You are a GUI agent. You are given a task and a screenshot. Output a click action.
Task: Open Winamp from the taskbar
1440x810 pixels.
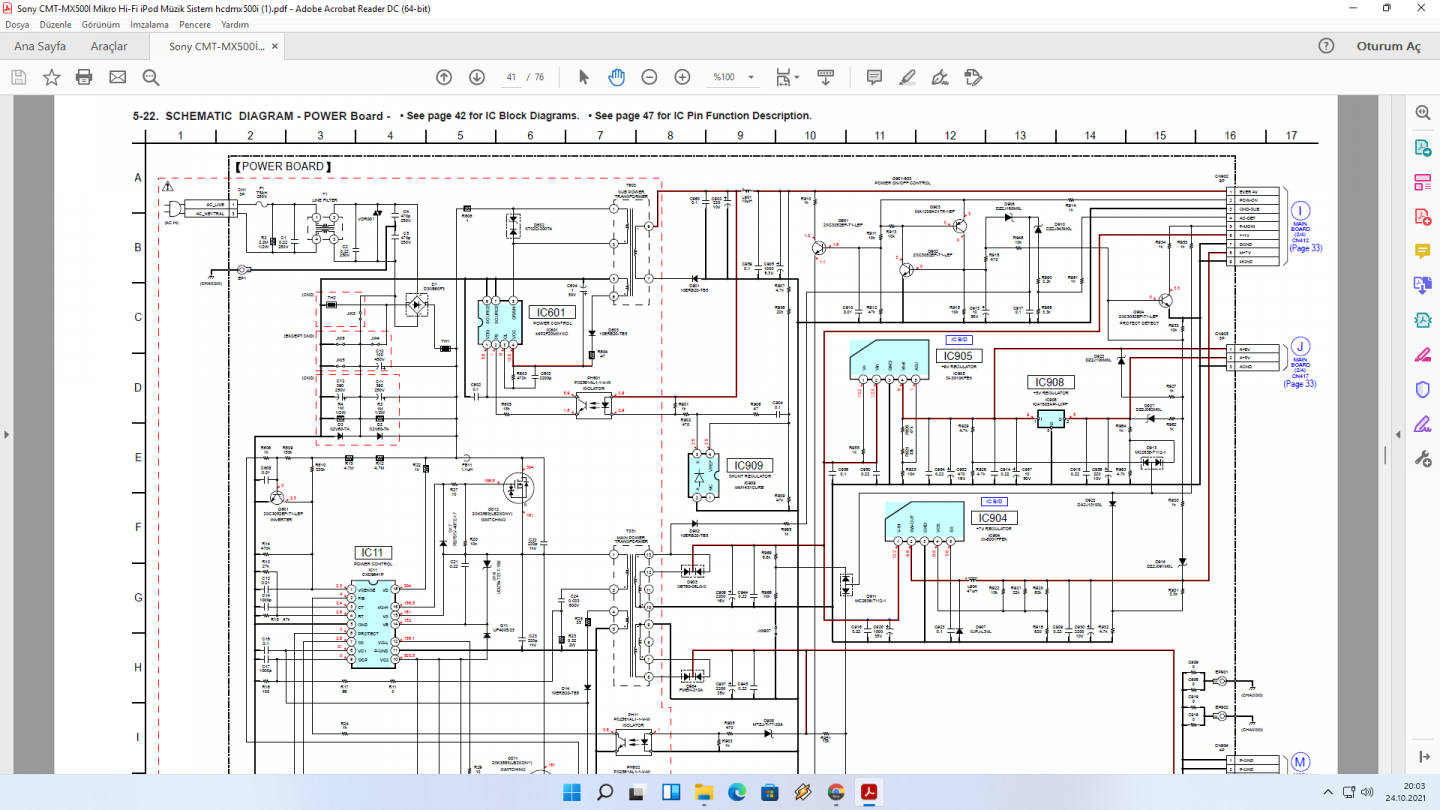pyautogui.click(x=802, y=793)
